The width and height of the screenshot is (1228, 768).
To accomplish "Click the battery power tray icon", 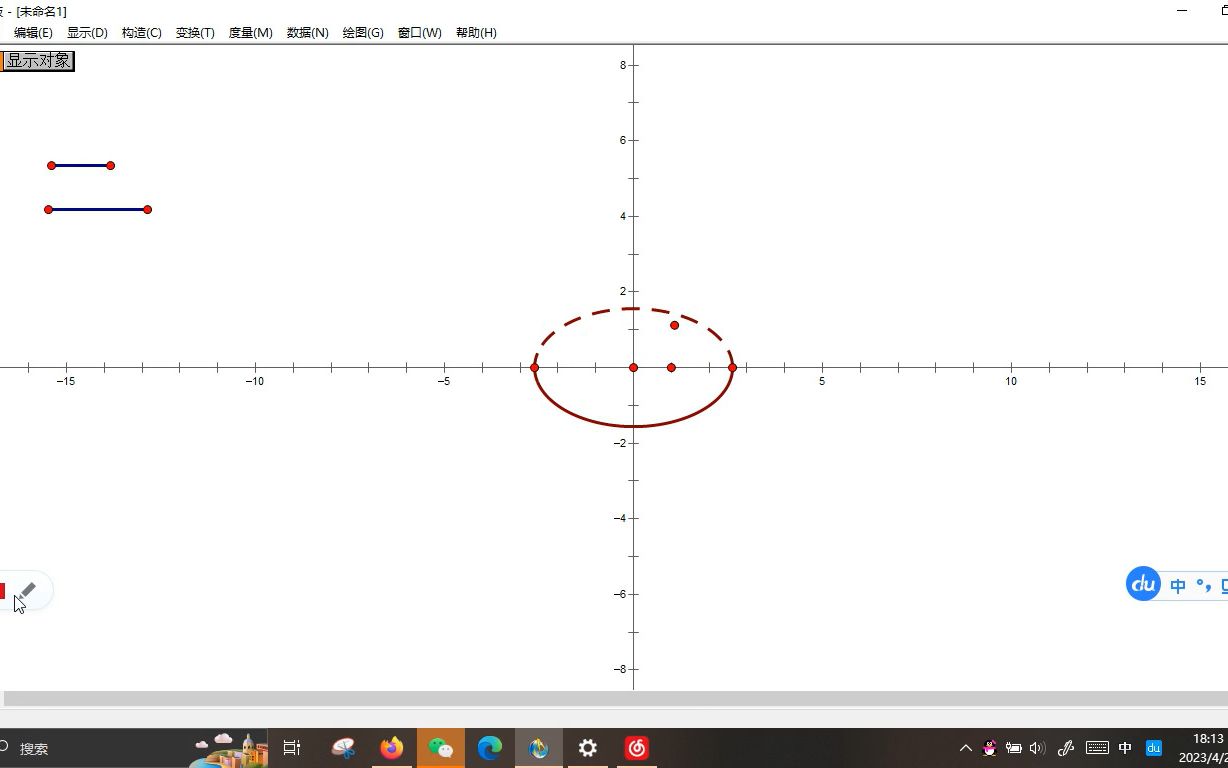I will (x=1014, y=748).
